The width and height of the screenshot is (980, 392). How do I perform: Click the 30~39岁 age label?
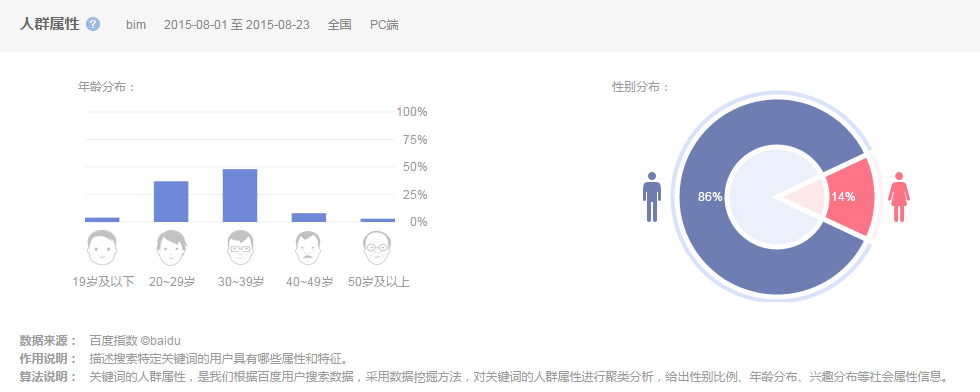point(241,282)
